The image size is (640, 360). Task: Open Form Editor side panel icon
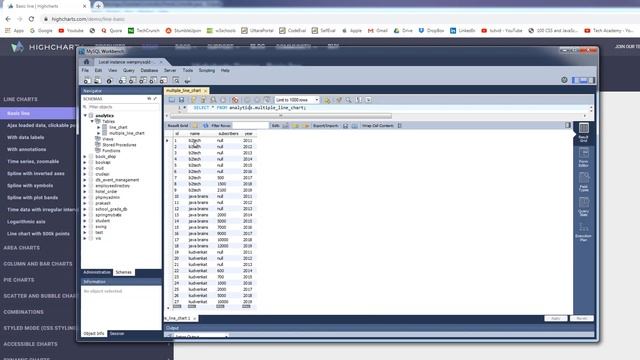584,158
